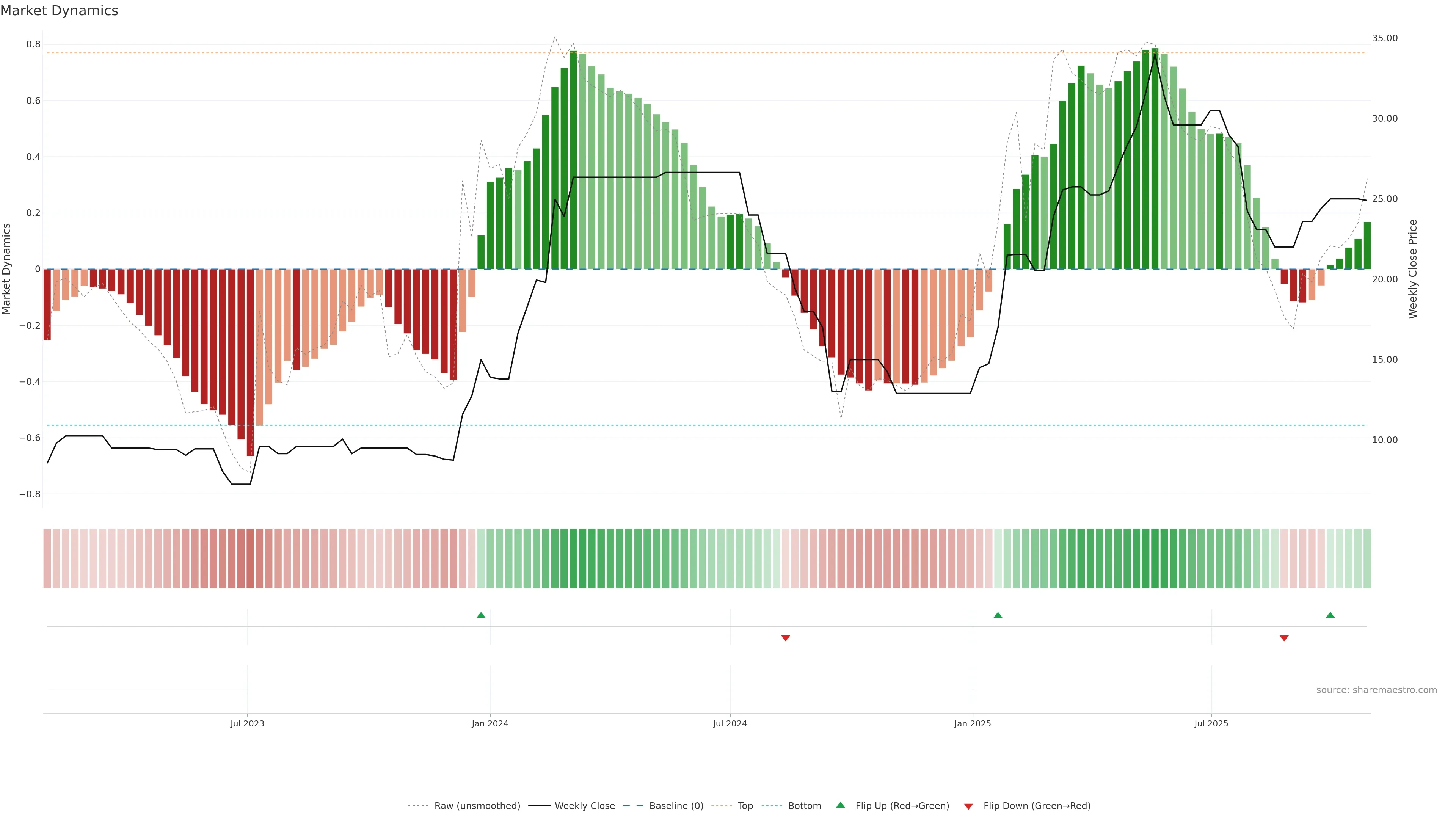
Task: Click the green flip-up triangle near Jan 2025
Action: click(x=998, y=615)
